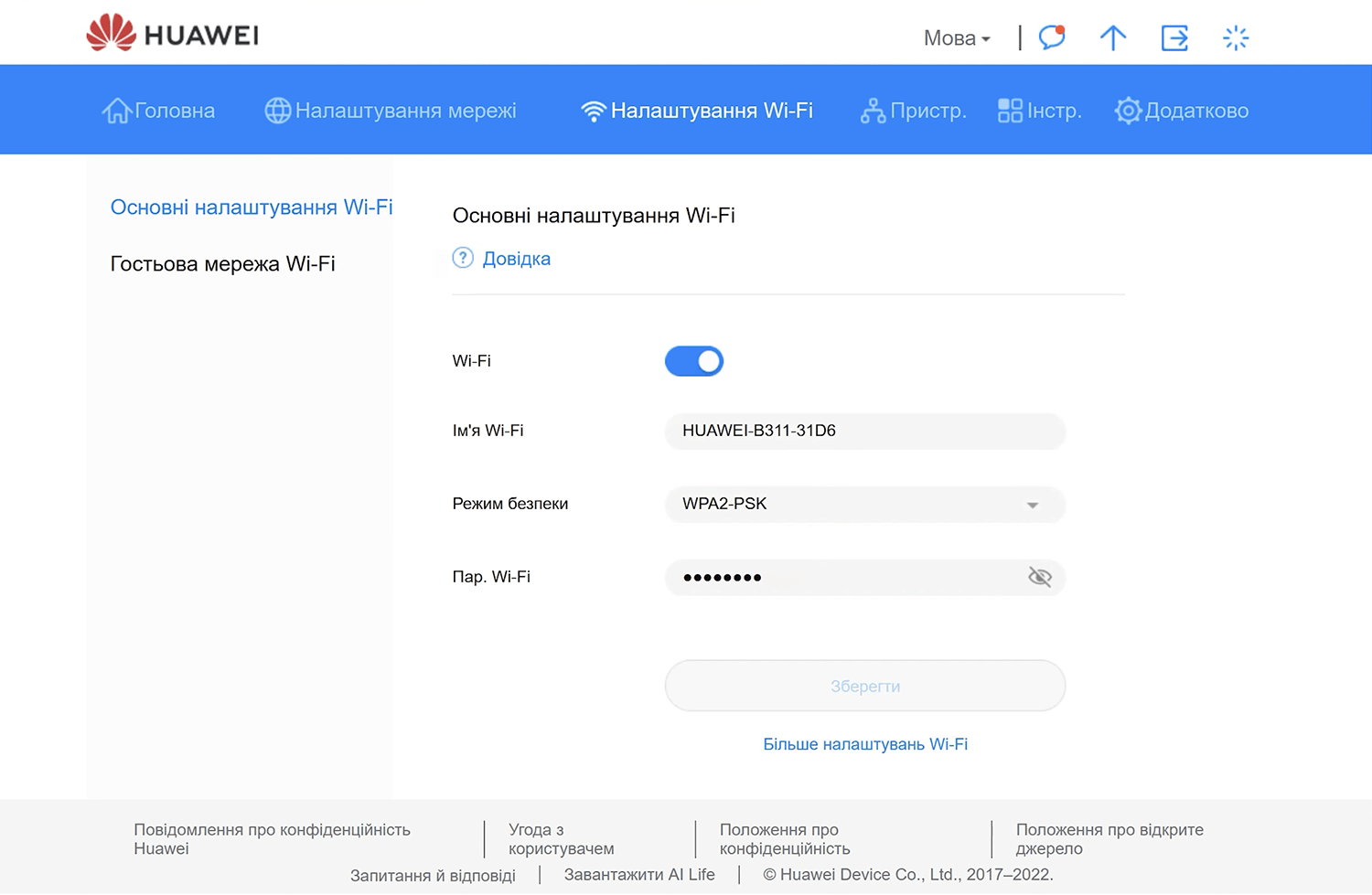Open Додатково advanced settings tab
Image resolution: width=1372 pixels, height=895 pixels.
tap(1181, 111)
